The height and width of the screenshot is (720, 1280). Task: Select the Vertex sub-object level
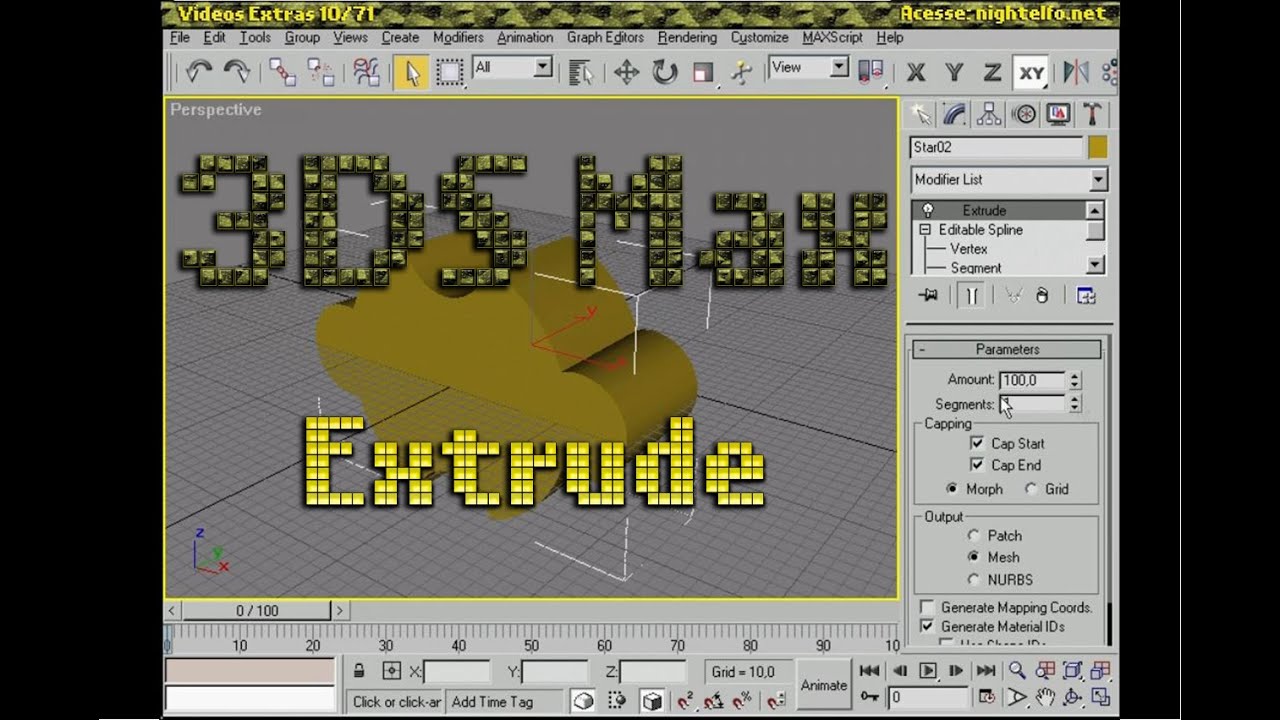tap(969, 248)
